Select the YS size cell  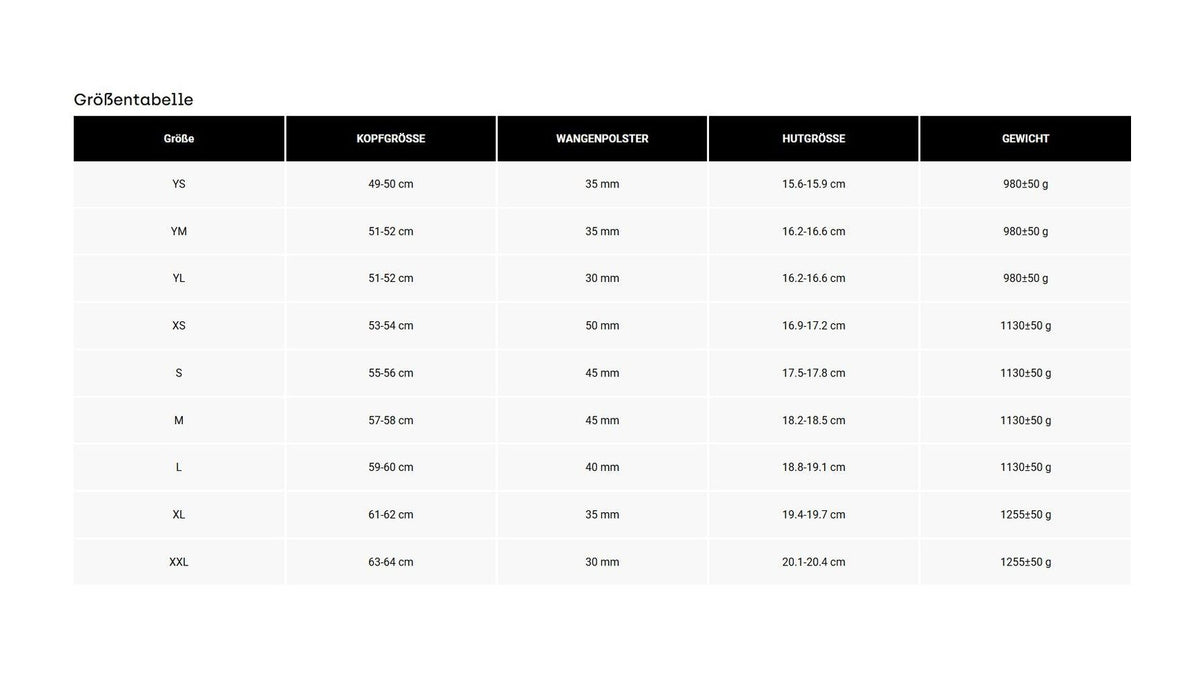pos(179,184)
